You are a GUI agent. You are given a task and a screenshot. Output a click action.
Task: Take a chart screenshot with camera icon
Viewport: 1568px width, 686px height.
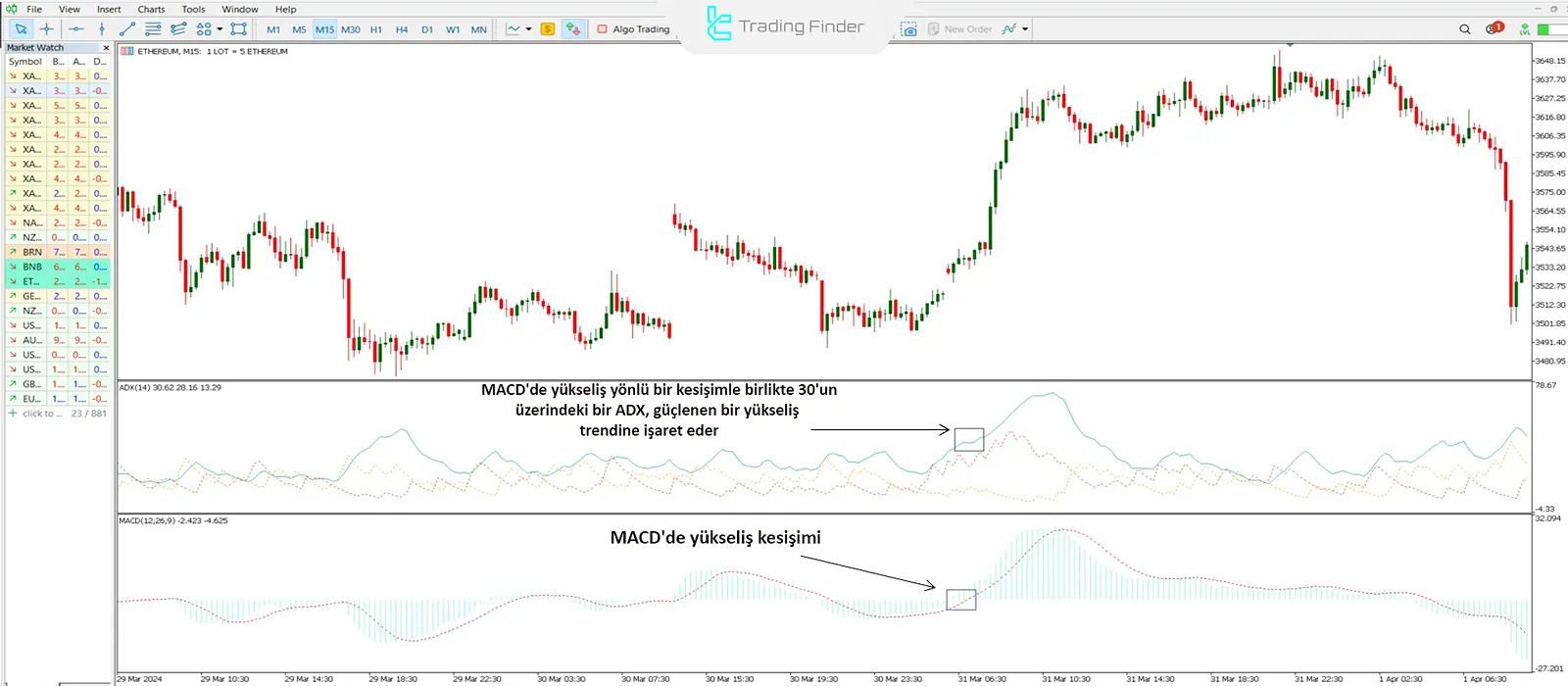point(909,29)
